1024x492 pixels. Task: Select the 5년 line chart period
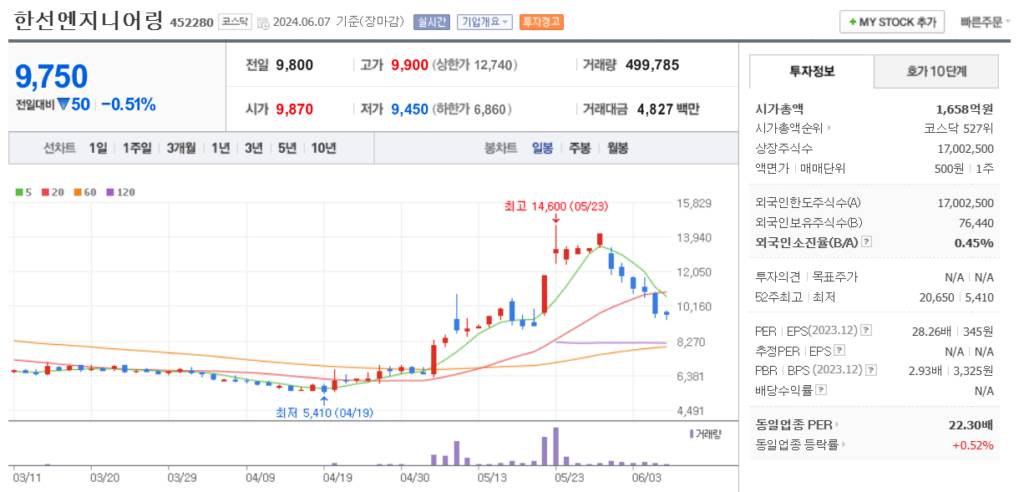(x=287, y=148)
